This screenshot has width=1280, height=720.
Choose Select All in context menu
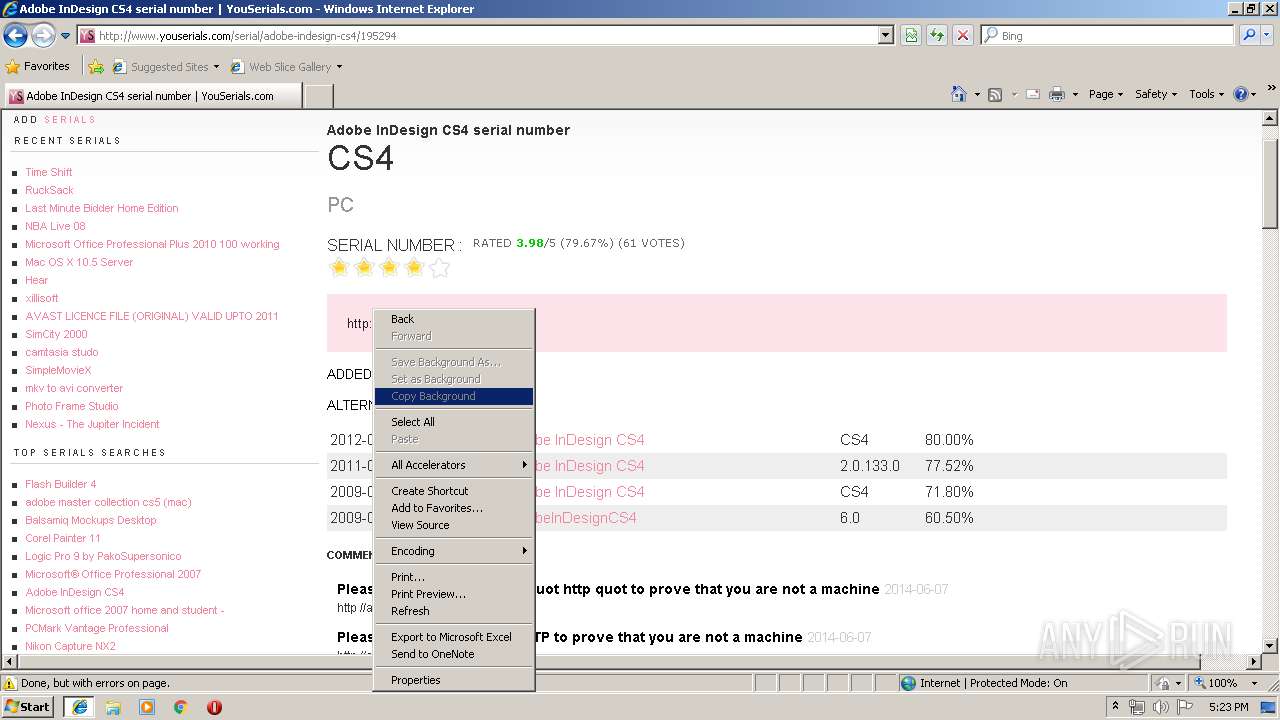[454, 422]
